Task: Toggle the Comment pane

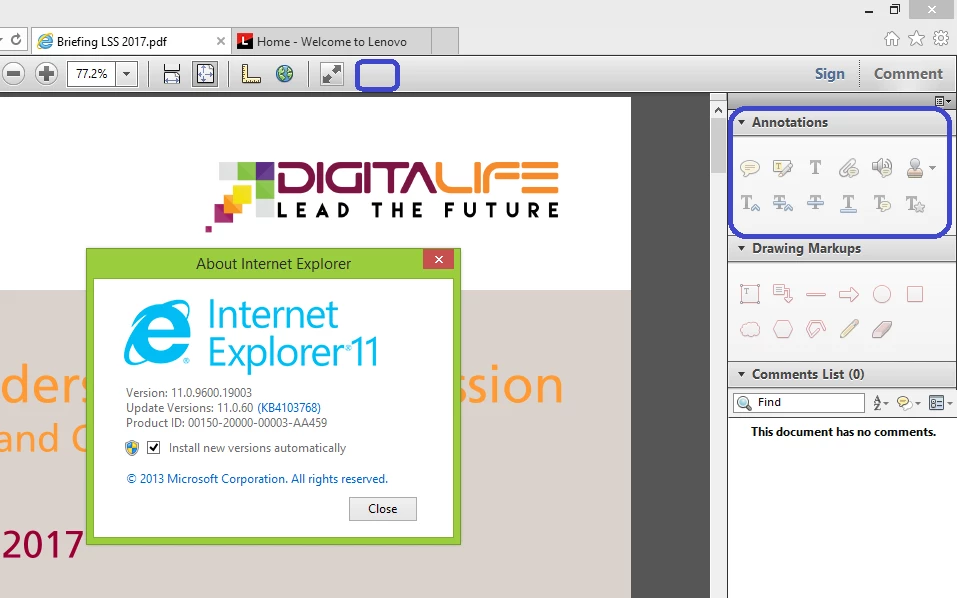Action: [x=908, y=74]
